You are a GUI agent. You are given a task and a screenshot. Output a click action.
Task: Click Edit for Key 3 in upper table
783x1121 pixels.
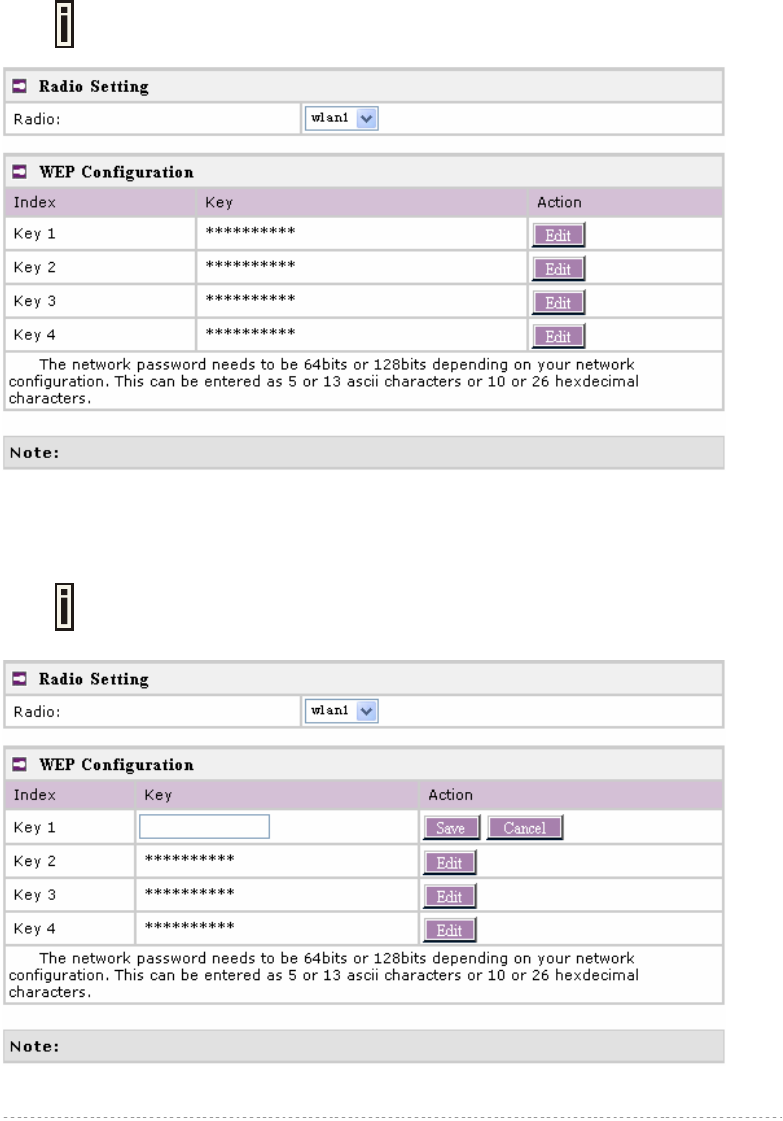coord(558,302)
